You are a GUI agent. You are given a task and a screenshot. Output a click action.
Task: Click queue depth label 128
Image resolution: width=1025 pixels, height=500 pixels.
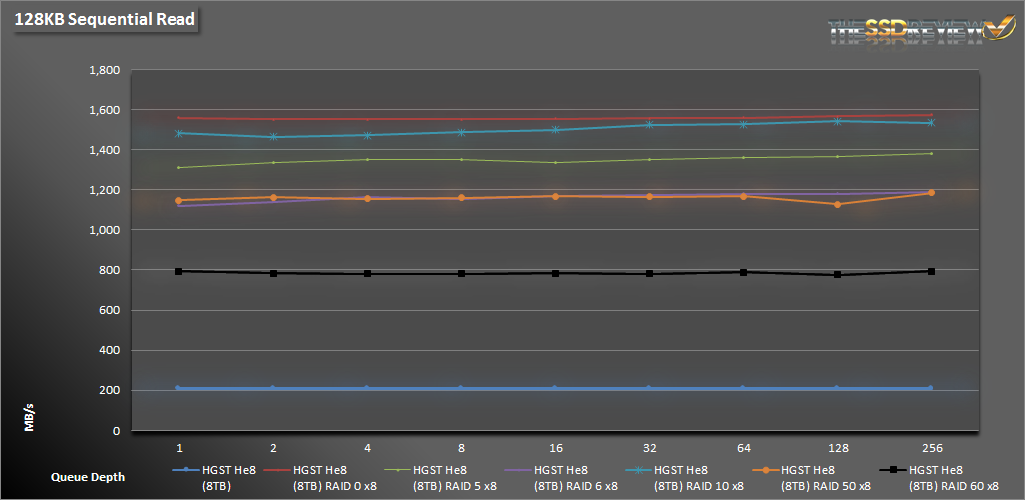tap(838, 448)
